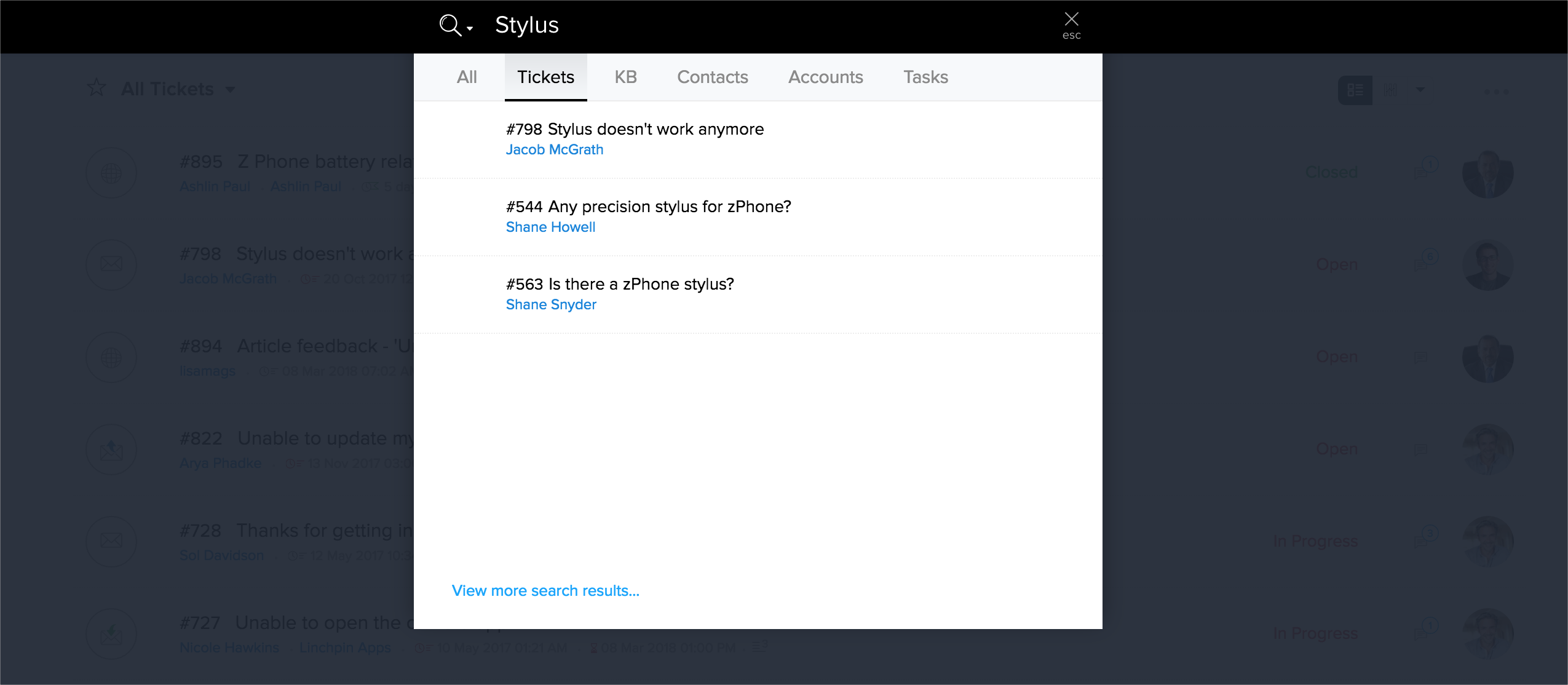Switch to the All tab
The image size is (1568, 685).
[467, 77]
